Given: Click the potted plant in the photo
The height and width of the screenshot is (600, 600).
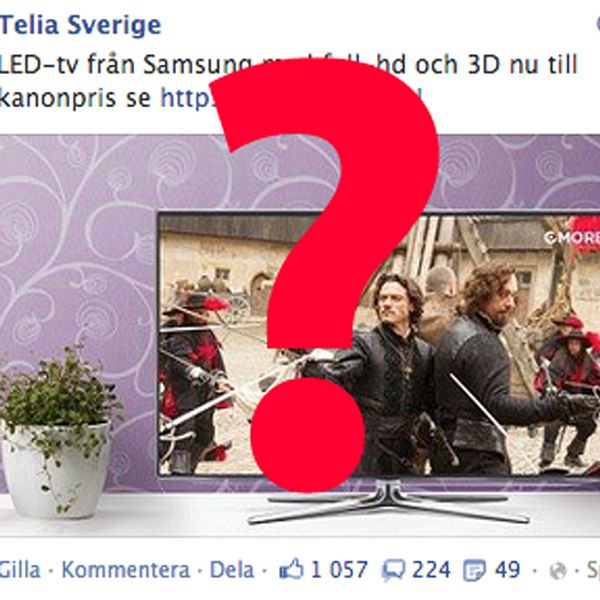Looking at the screenshot, I should 57,430.
